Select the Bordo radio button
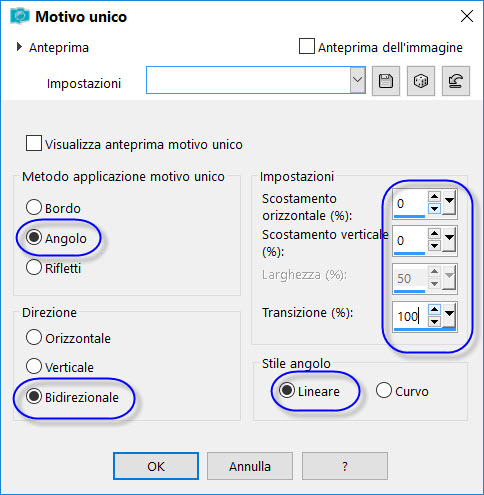 tap(34, 207)
